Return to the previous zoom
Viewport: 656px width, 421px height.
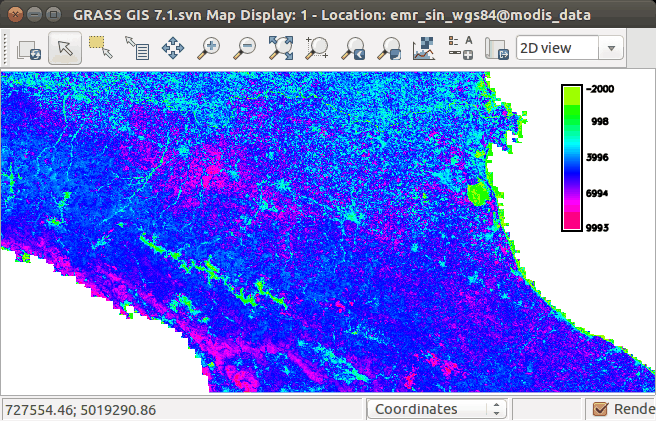coord(353,47)
